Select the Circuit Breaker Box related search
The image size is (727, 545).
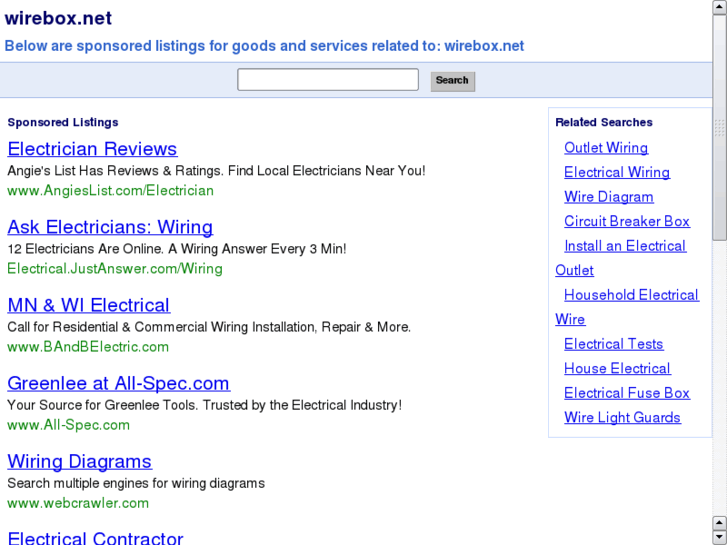pos(627,221)
